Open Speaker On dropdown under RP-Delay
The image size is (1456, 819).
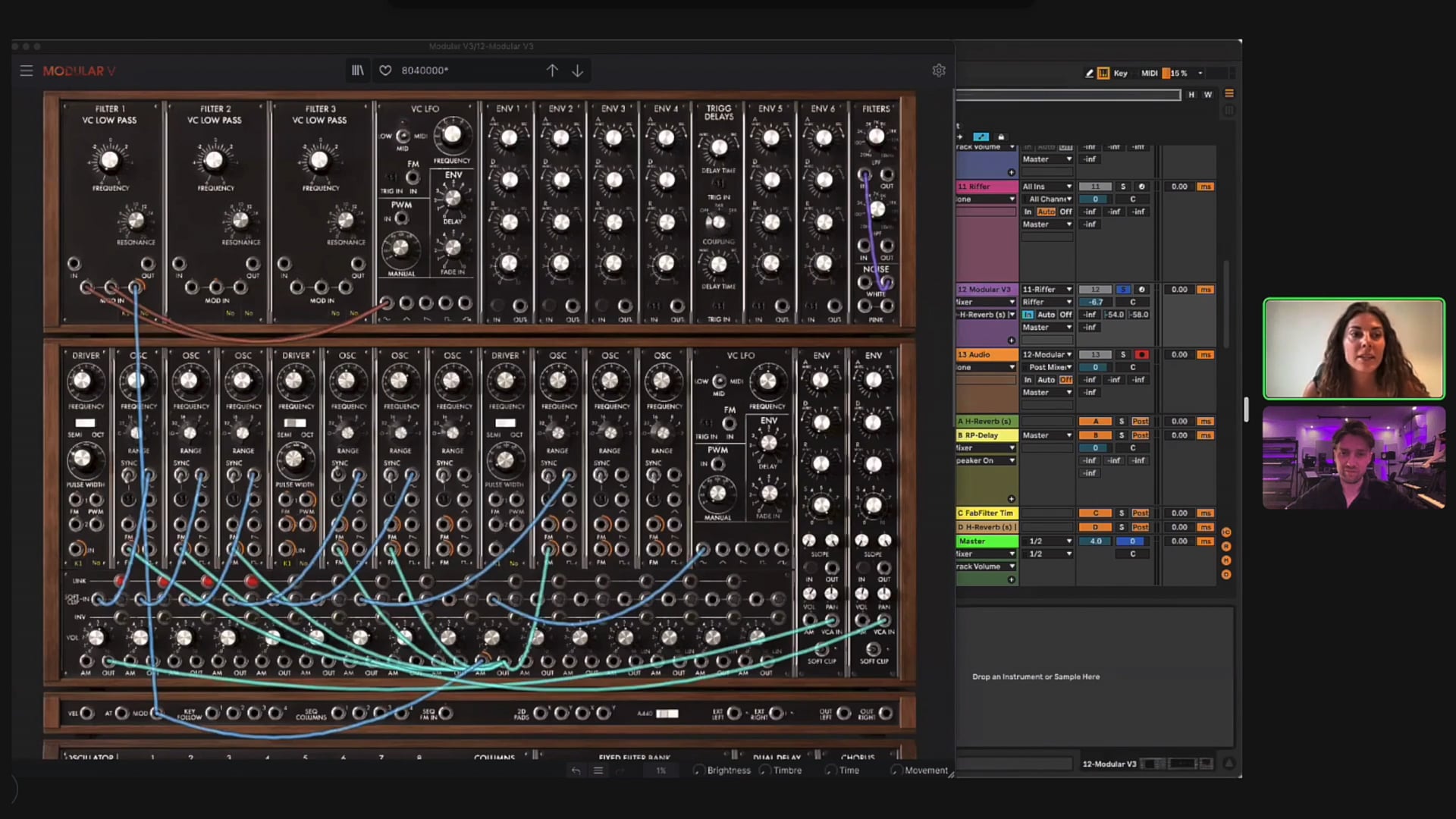[986, 460]
